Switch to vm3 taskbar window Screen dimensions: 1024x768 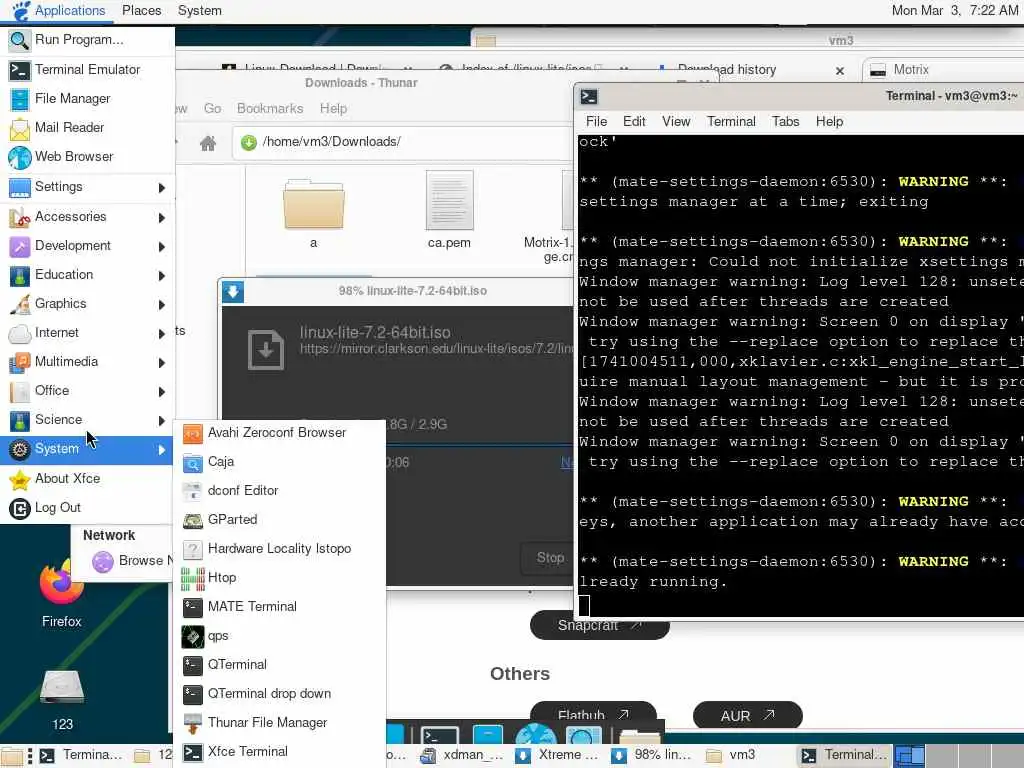(x=731, y=755)
